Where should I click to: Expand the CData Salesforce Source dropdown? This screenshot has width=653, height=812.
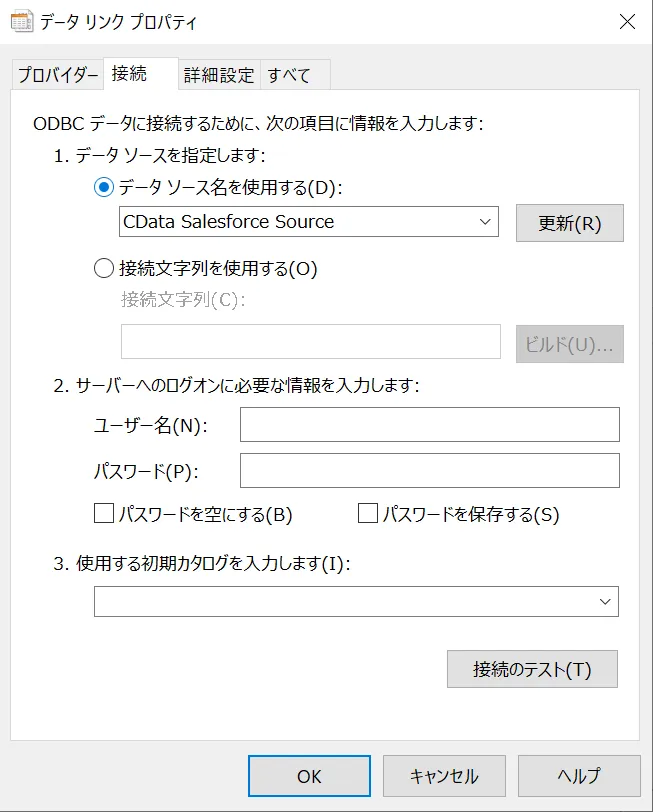click(x=485, y=221)
